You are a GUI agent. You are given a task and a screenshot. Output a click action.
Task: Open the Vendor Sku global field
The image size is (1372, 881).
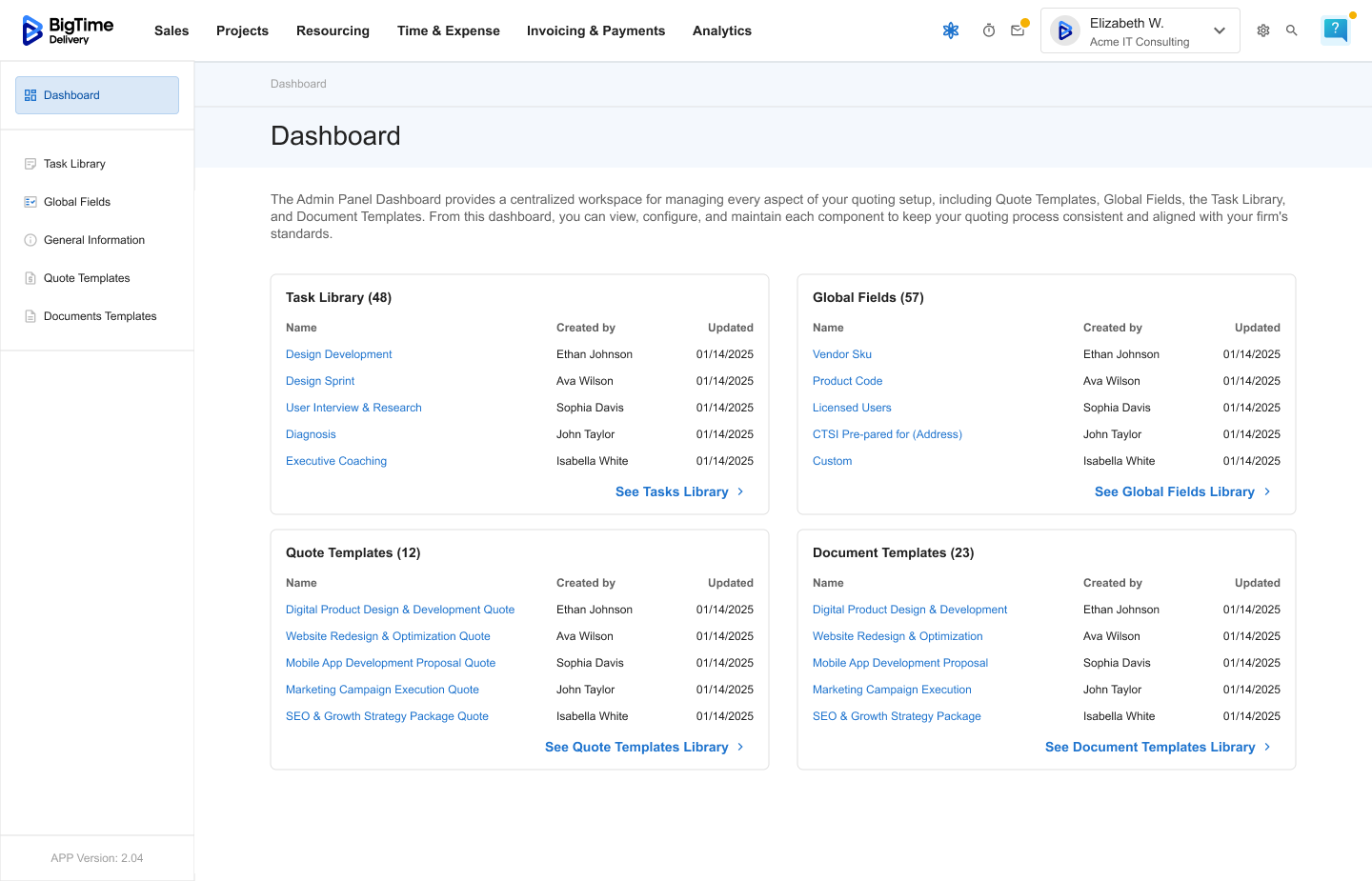[x=842, y=354]
